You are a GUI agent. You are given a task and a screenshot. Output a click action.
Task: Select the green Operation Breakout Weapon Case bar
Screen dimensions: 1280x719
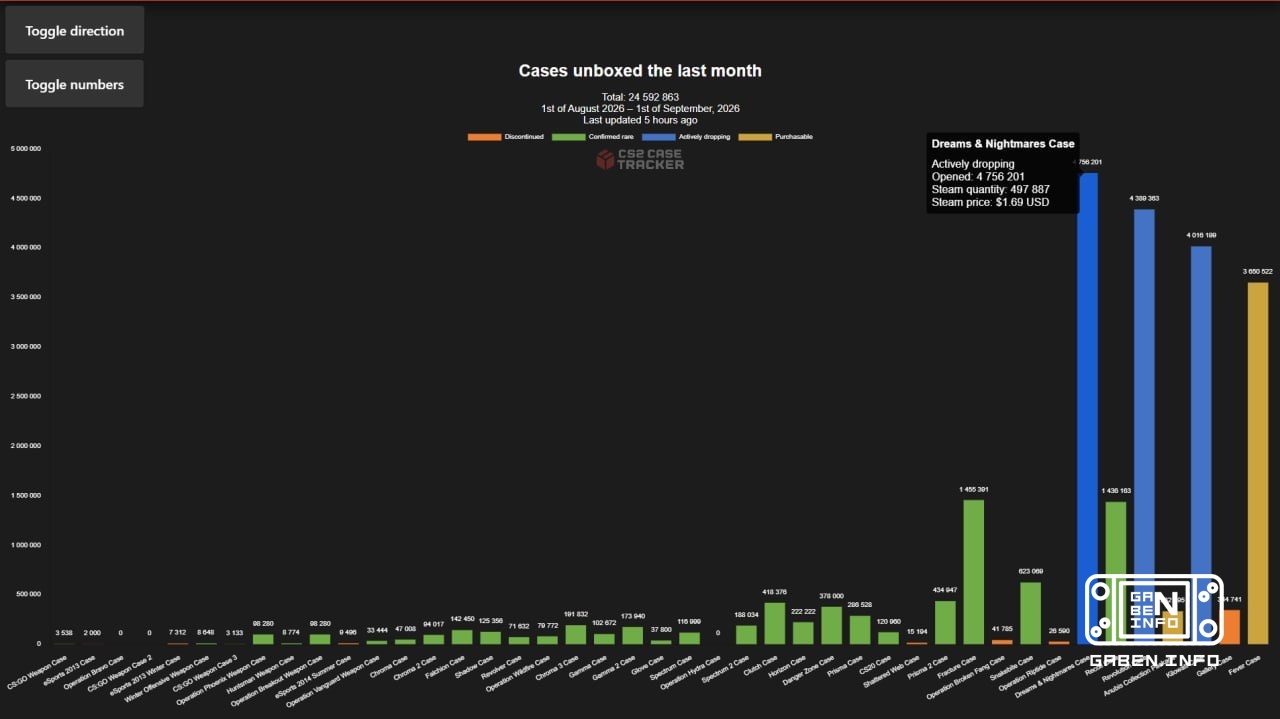point(319,639)
